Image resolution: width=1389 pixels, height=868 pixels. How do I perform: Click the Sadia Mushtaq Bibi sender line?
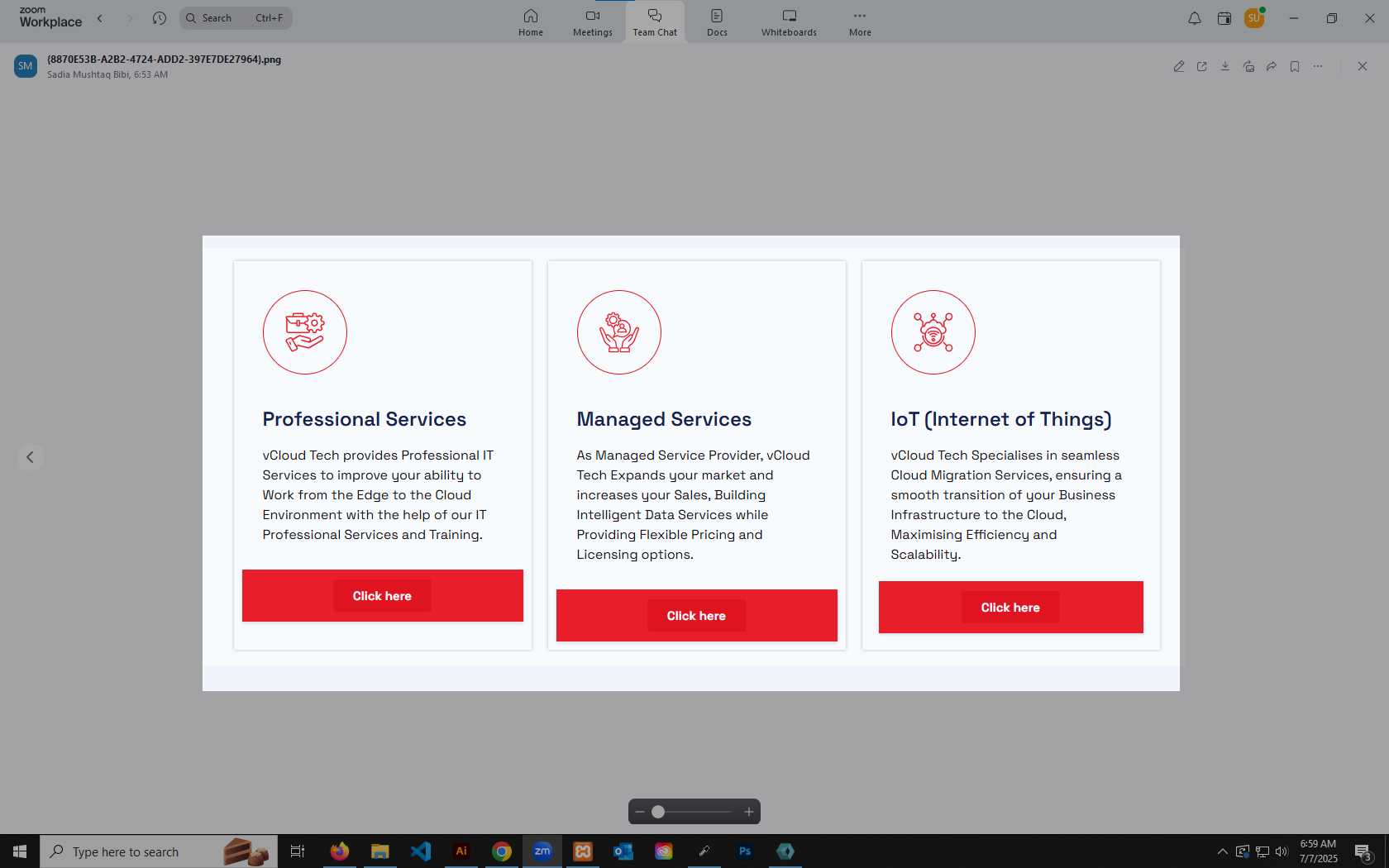click(x=107, y=74)
